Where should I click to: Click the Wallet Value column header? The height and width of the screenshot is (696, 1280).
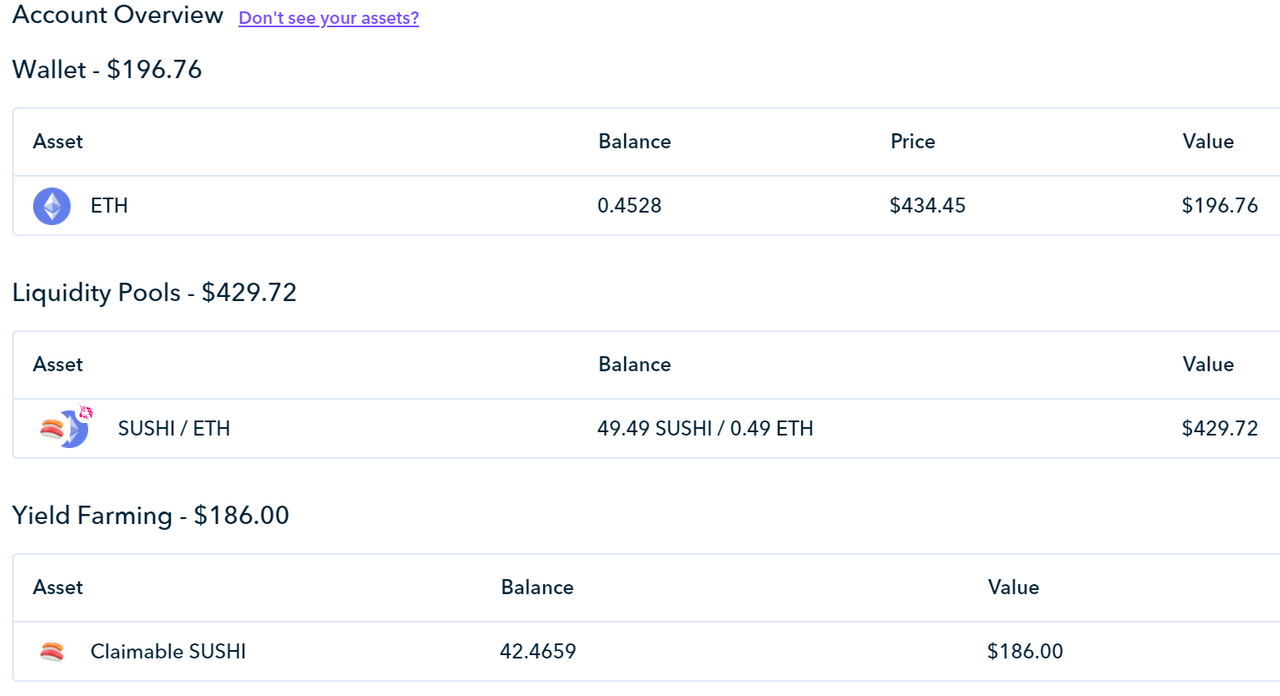(1208, 142)
